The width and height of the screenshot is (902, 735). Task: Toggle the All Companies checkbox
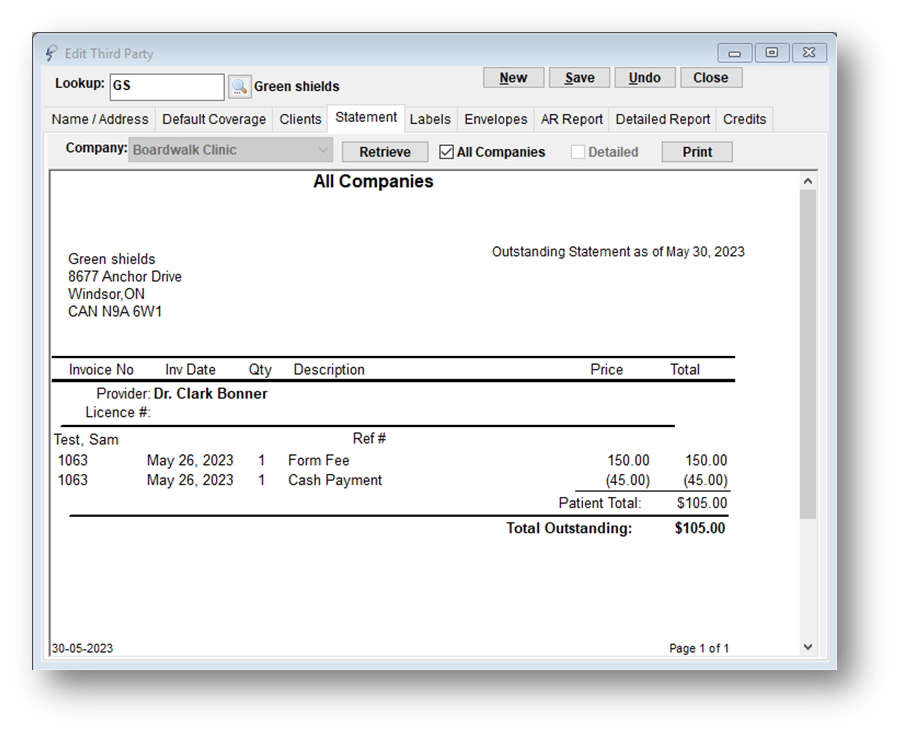click(x=446, y=152)
